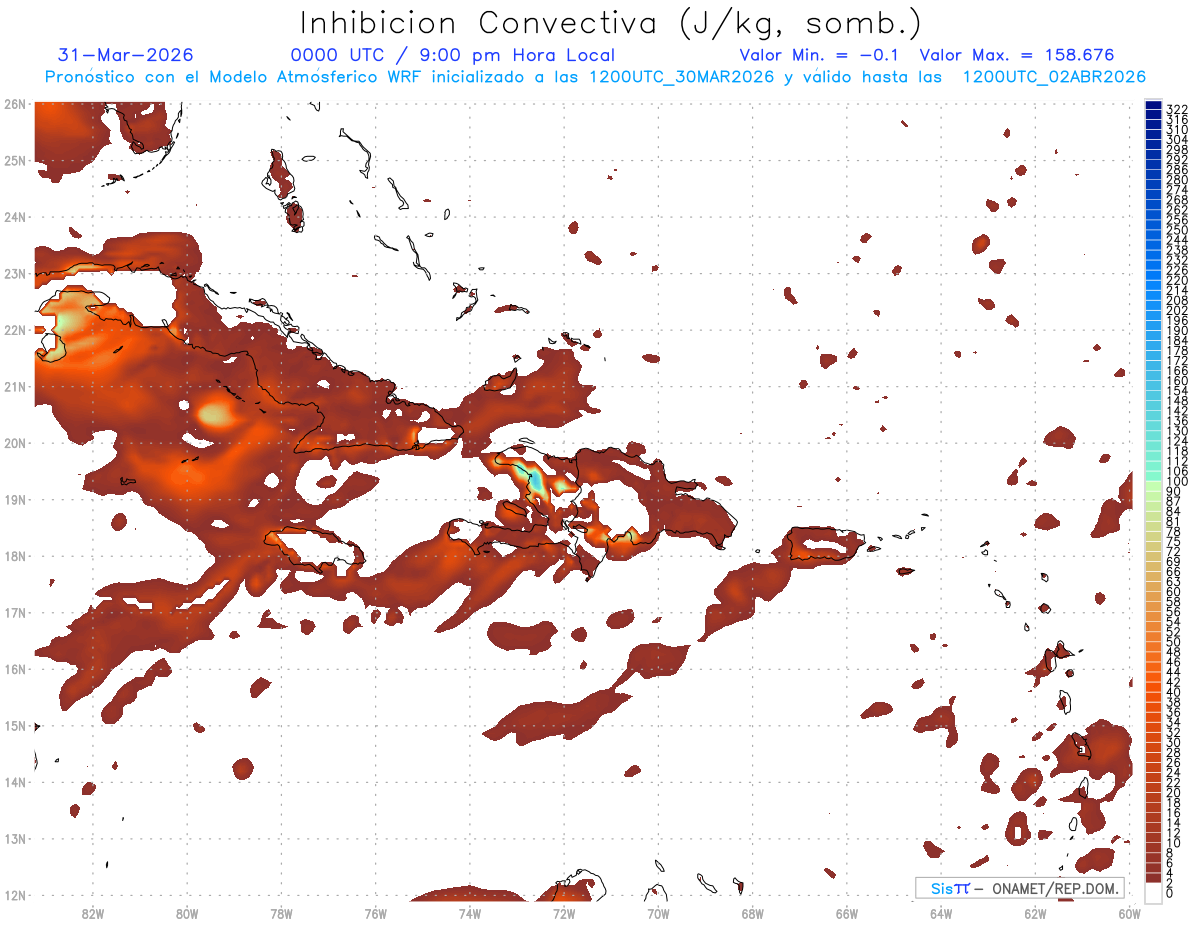This screenshot has width=1200, height=927.
Task: Click the 31-Mar-2026 date label
Action: click(x=126, y=55)
